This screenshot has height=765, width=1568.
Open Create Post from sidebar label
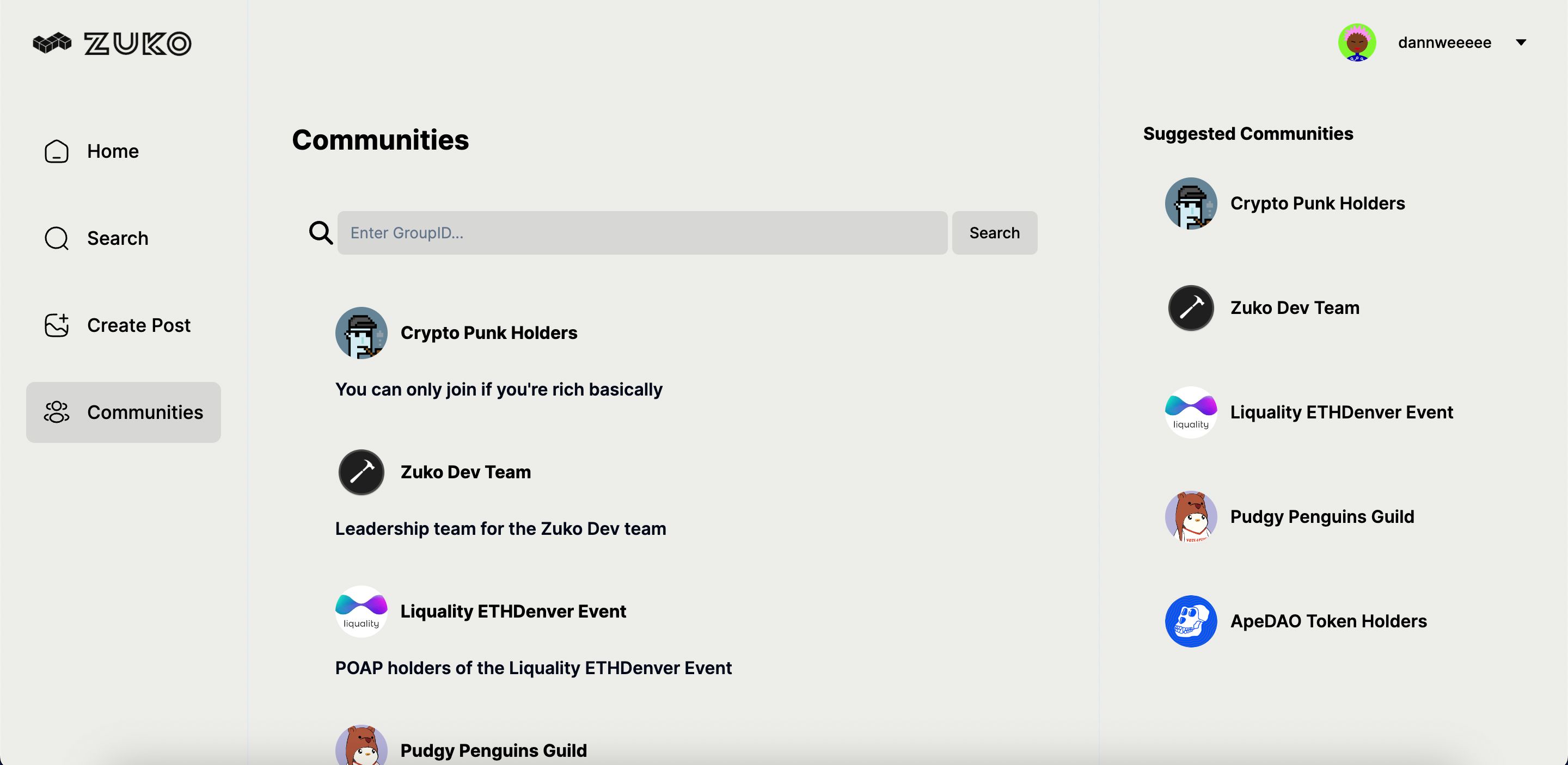[x=139, y=325]
